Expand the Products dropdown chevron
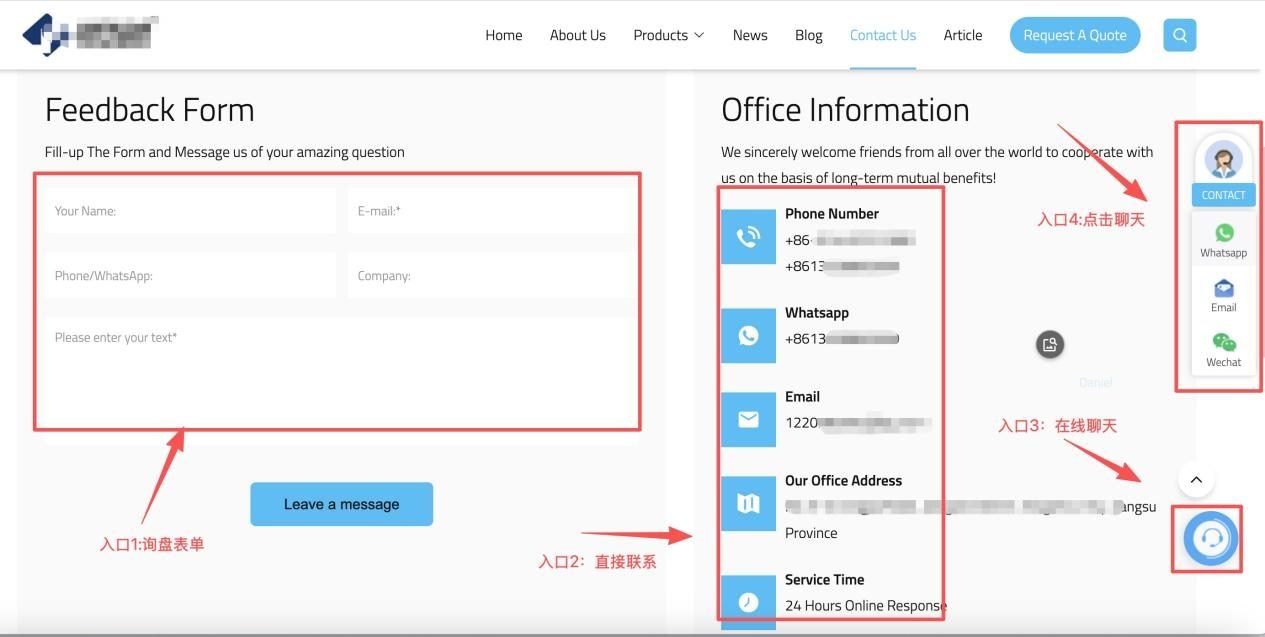Screen dimensions: 1265x637 pyautogui.click(x=699, y=35)
